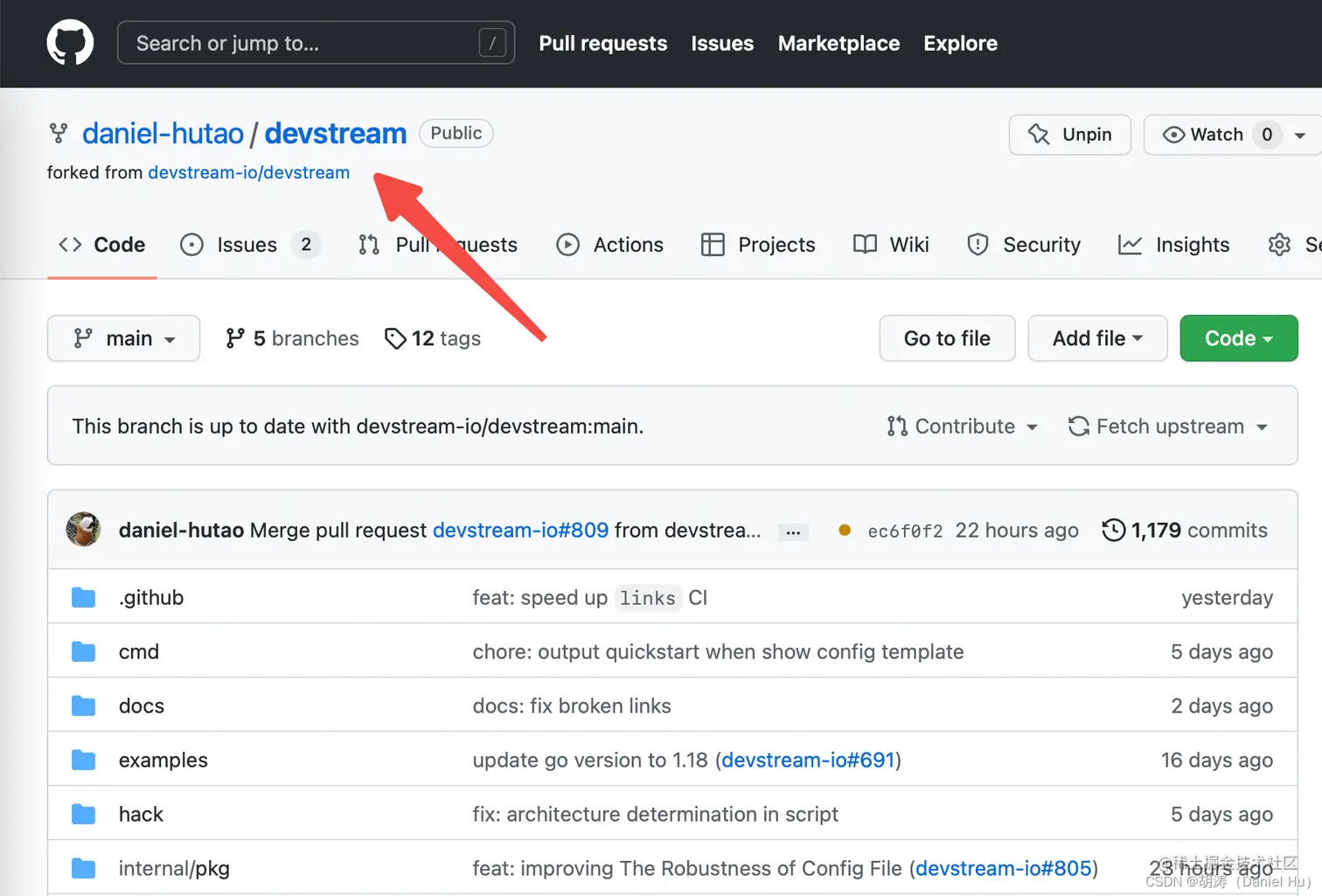Click the commit history clock icon

click(1112, 530)
